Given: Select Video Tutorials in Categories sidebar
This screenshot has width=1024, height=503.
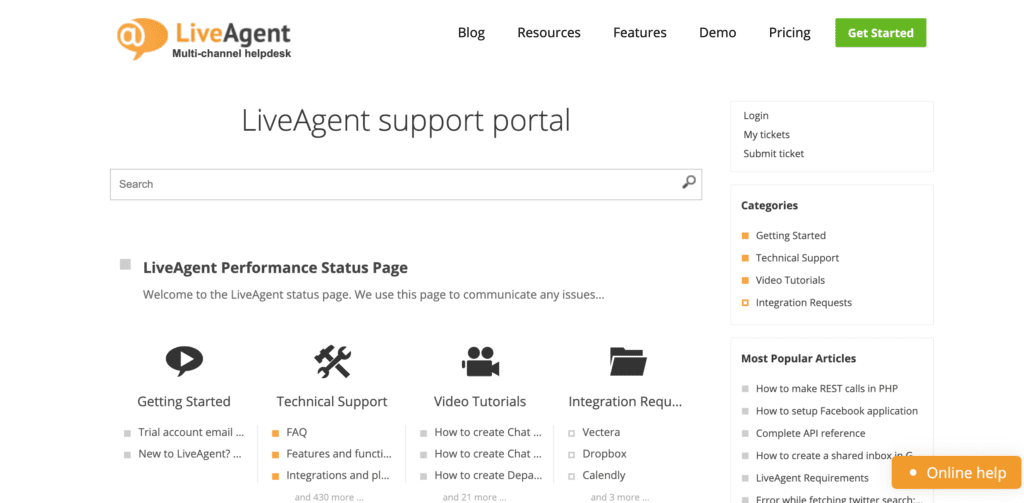Looking at the screenshot, I should tap(790, 280).
